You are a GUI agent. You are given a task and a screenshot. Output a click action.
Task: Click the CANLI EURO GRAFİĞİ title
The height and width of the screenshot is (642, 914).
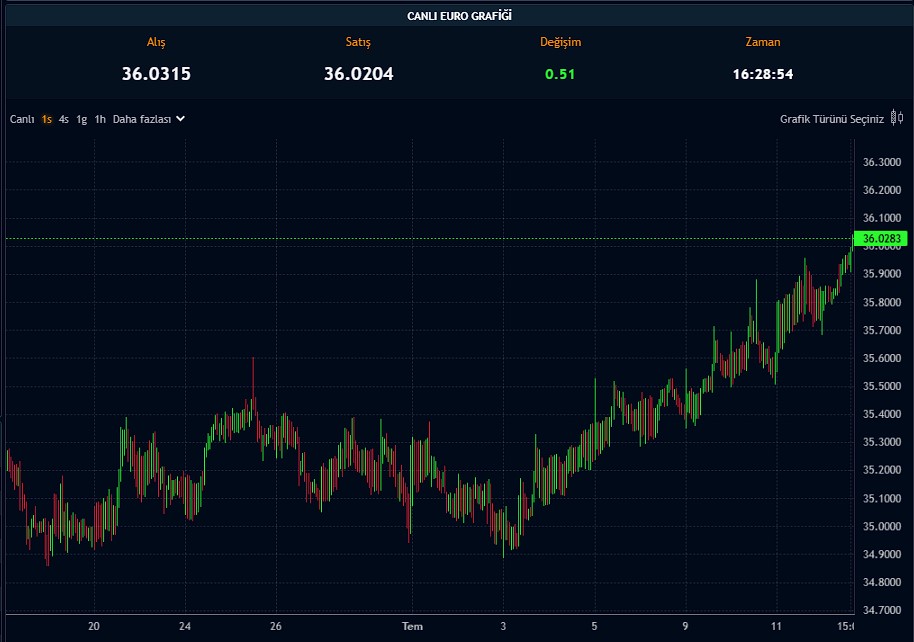[x=460, y=16]
